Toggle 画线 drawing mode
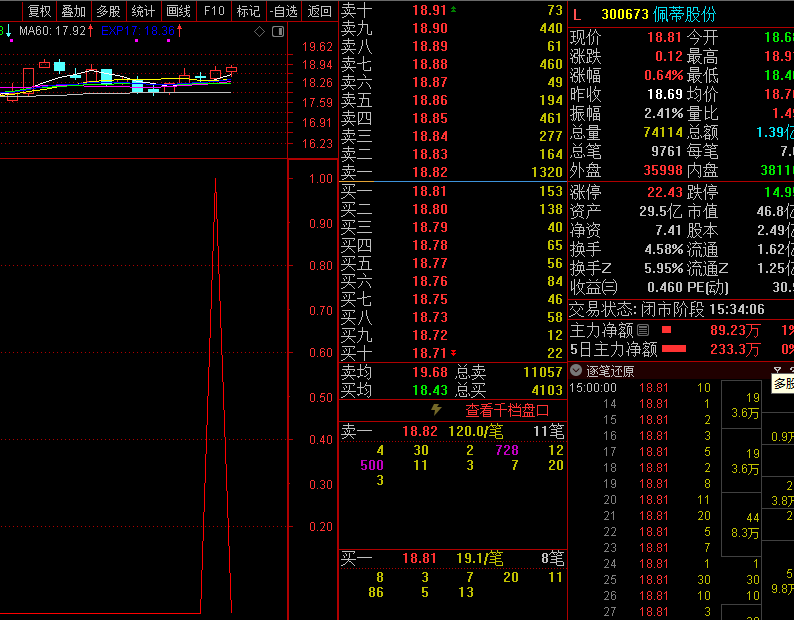The width and height of the screenshot is (794, 620). (178, 11)
